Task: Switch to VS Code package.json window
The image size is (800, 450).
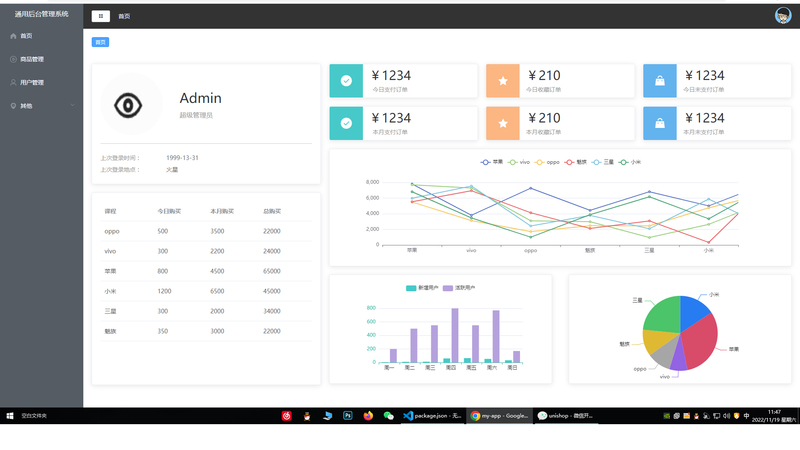Action: click(432, 416)
